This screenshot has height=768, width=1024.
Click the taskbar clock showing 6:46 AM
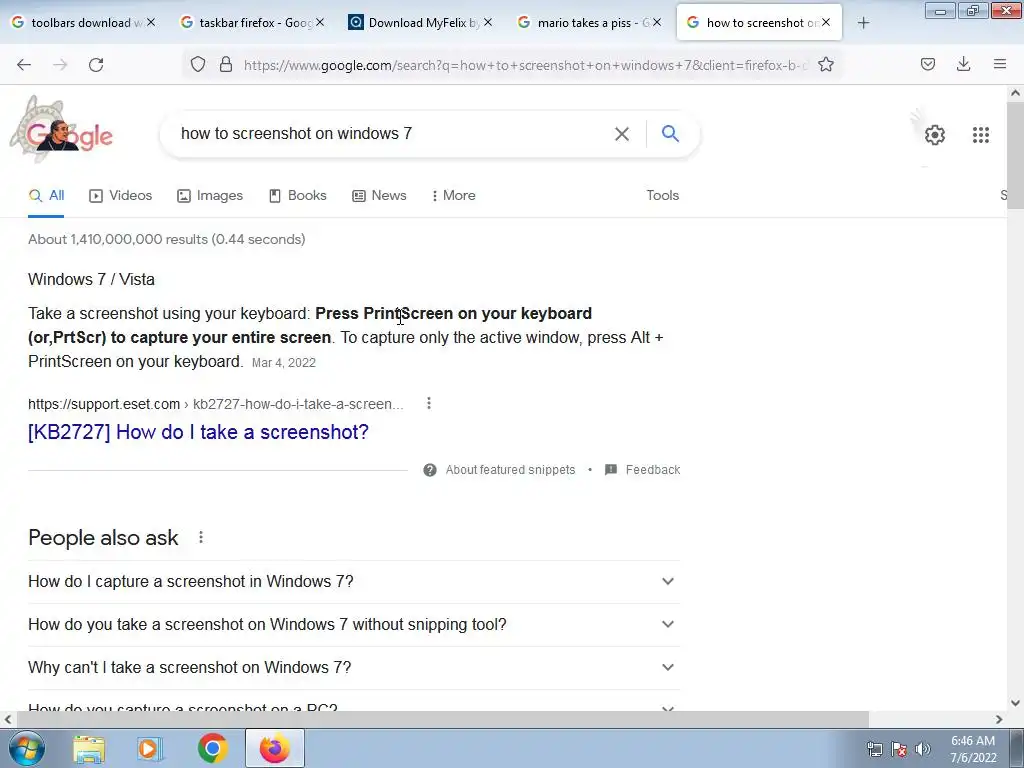click(973, 749)
